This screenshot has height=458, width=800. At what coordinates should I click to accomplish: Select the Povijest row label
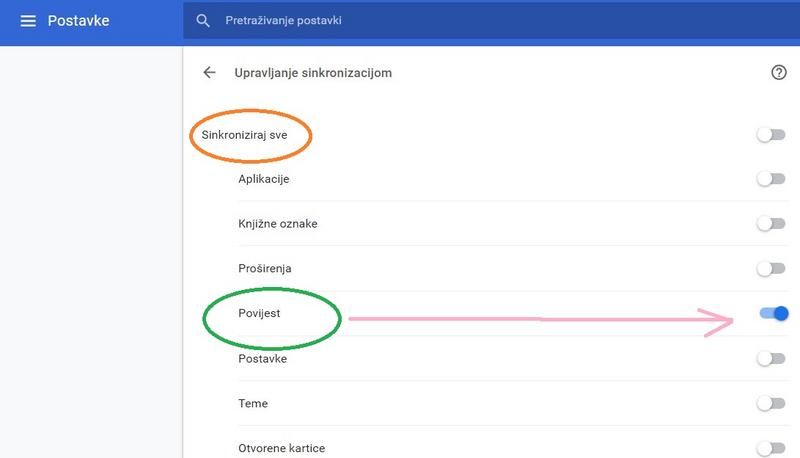[x=259, y=313]
